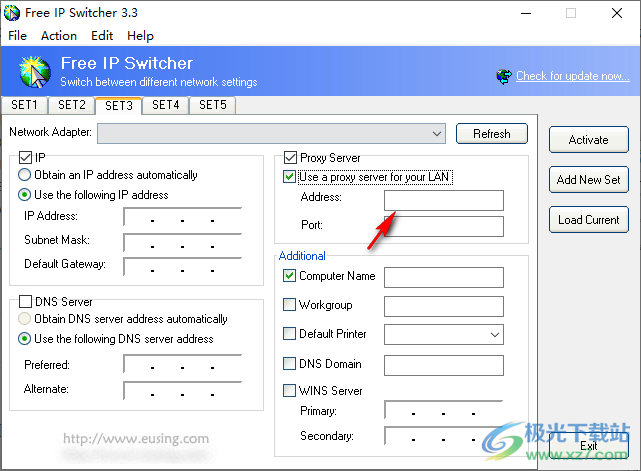Switch to the SET5 tab
The height and width of the screenshot is (471, 641).
pyautogui.click(x=213, y=105)
